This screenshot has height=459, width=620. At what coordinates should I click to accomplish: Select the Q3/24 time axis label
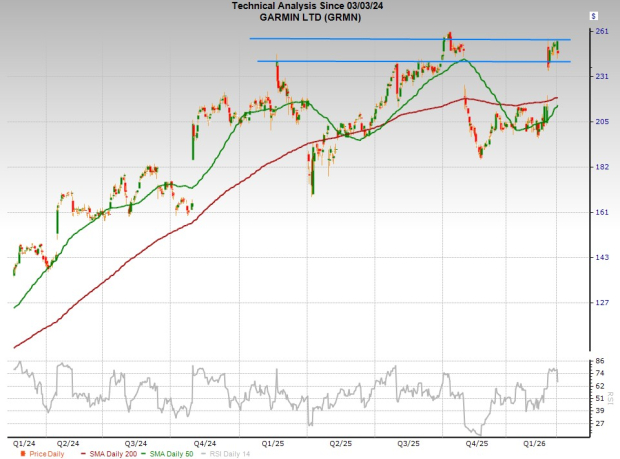[x=136, y=441]
